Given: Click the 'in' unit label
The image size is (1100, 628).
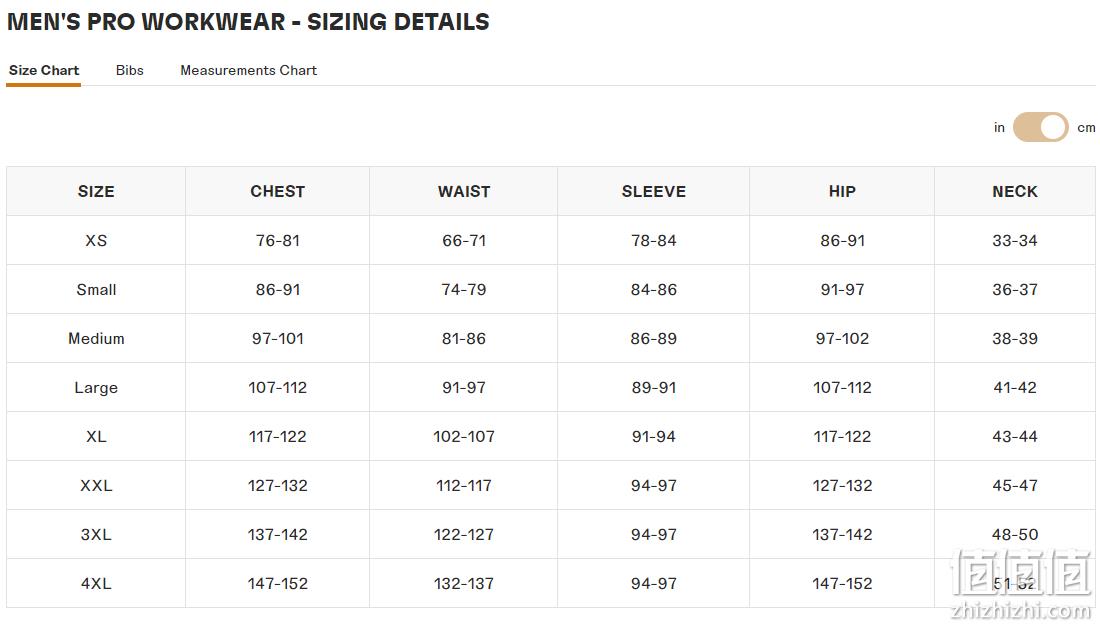Looking at the screenshot, I should (999, 128).
